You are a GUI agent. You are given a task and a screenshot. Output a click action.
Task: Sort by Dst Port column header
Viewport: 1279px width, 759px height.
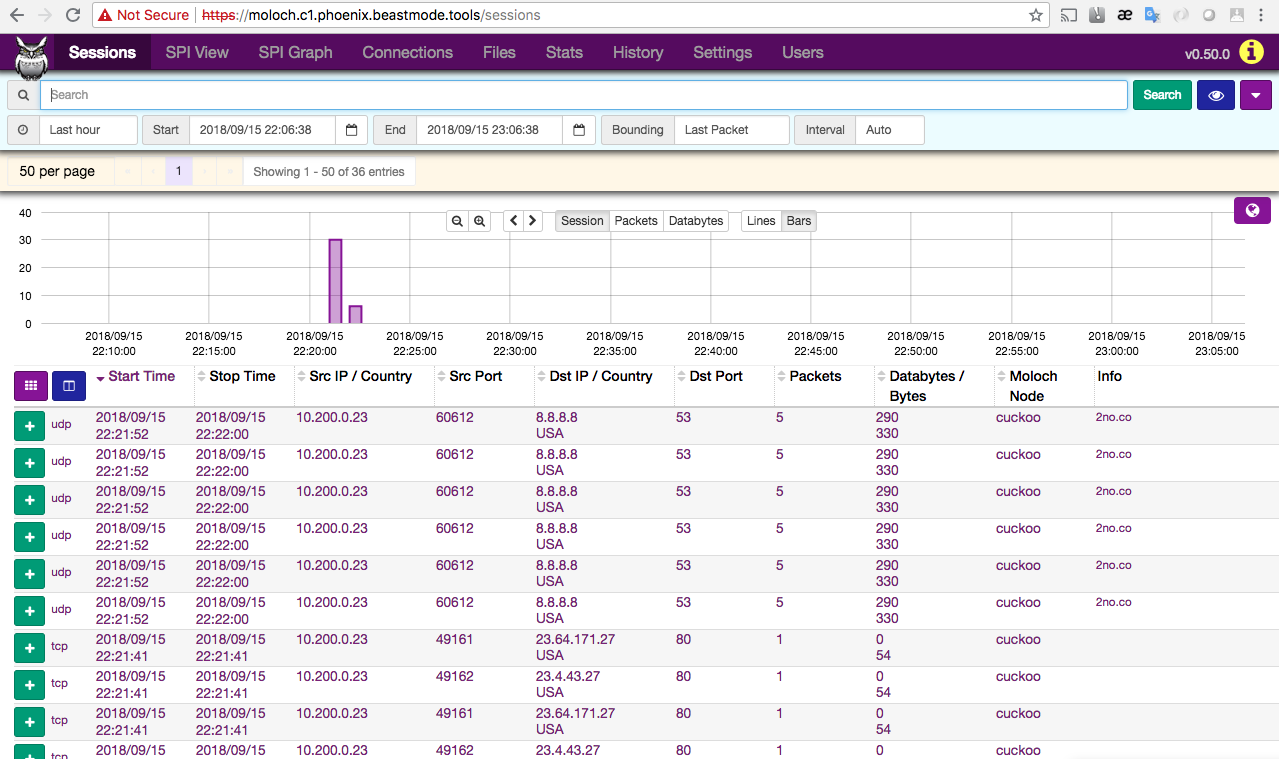[716, 376]
